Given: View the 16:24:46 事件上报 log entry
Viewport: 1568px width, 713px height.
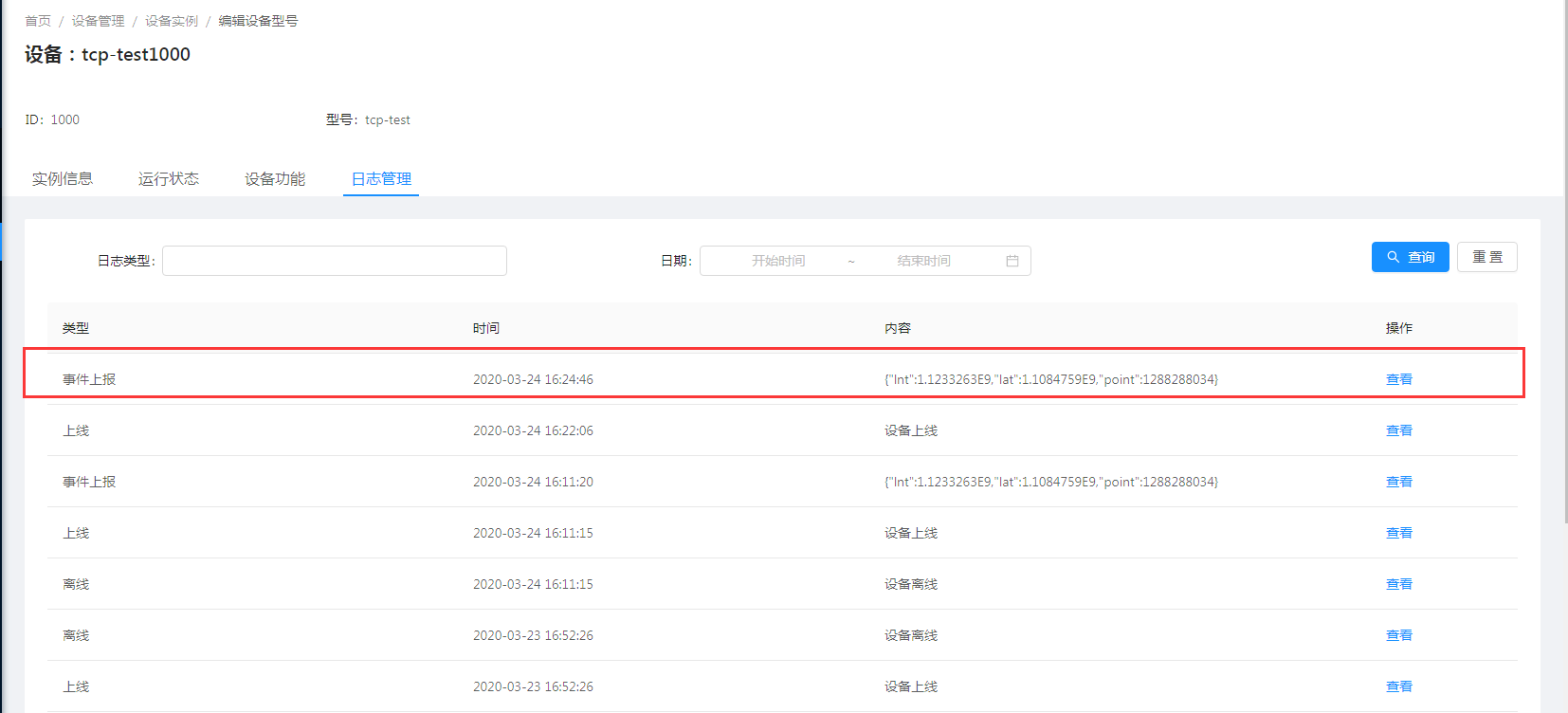Looking at the screenshot, I should click(x=1398, y=379).
